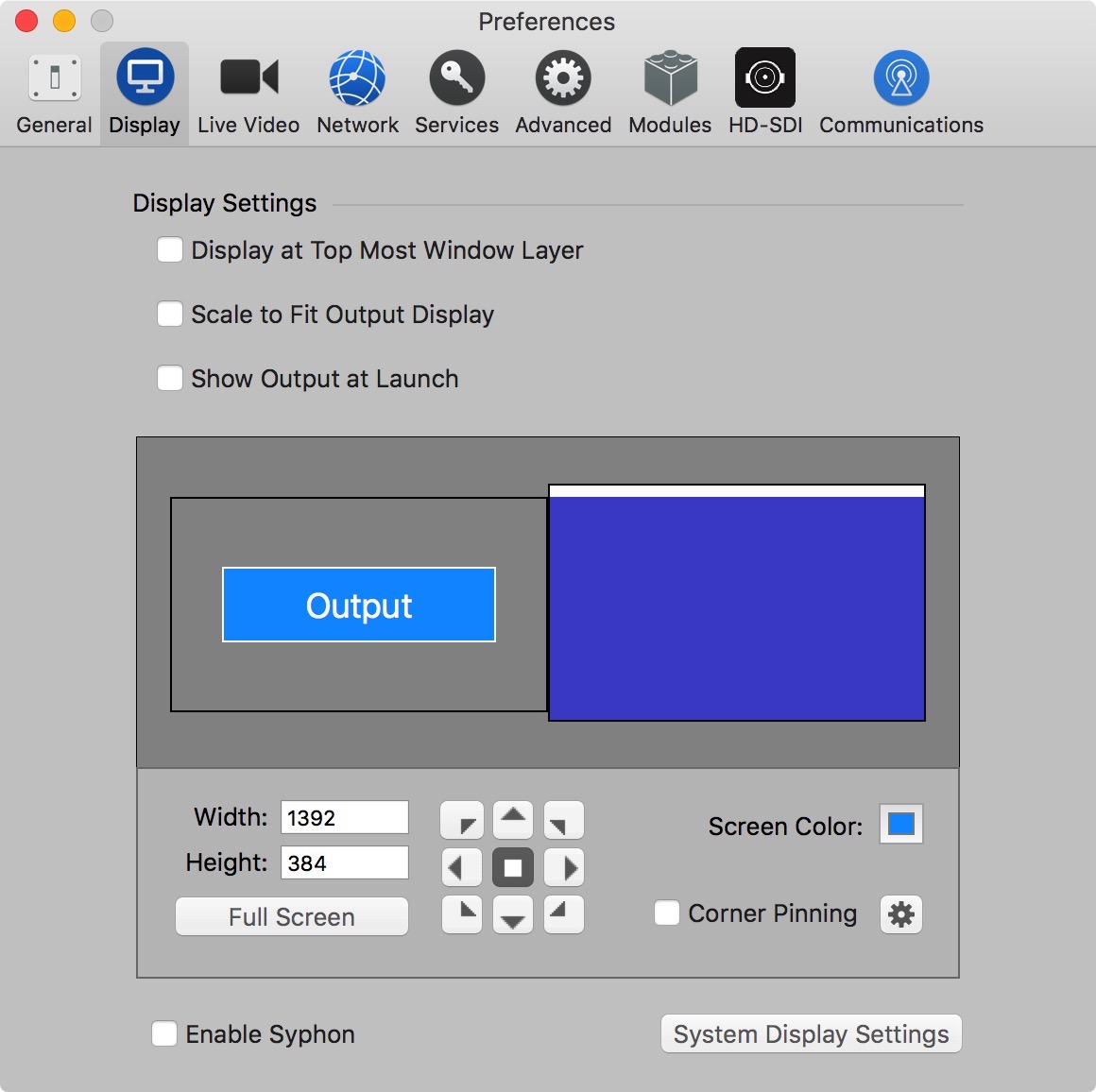1096x1092 pixels.
Task: Switch to Live Video preferences
Action: point(248,93)
